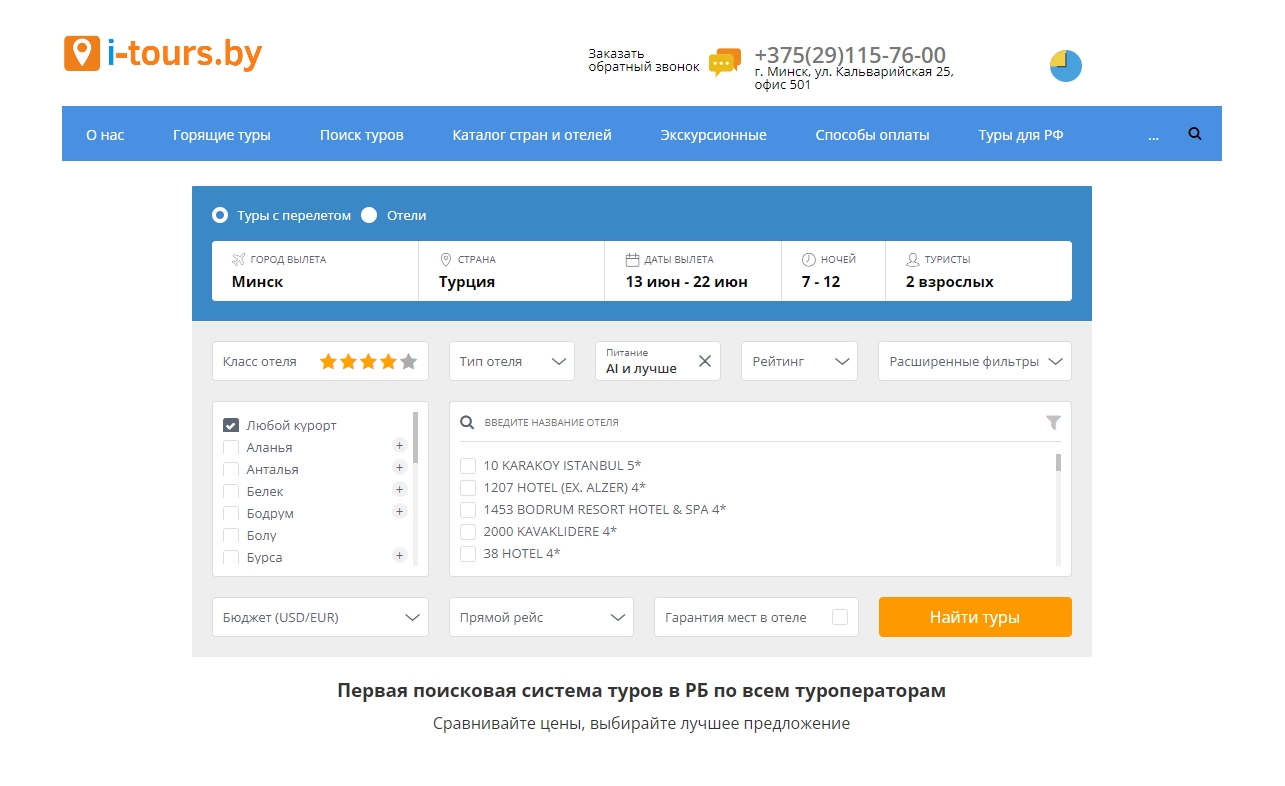Viewport: 1285px width, 786px height.
Task: Open Прямой рейс dropdown
Action: 541,617
